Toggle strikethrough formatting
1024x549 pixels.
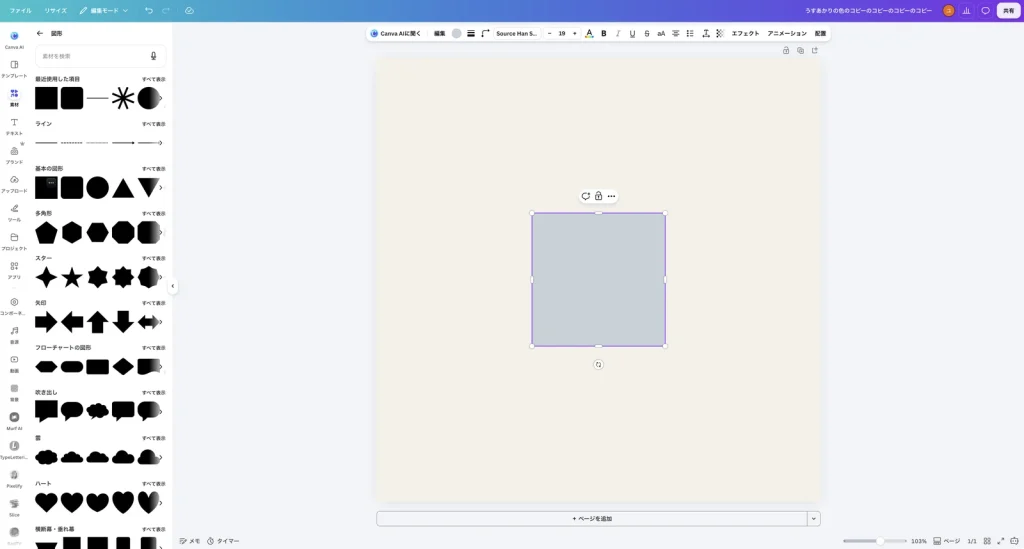click(647, 33)
